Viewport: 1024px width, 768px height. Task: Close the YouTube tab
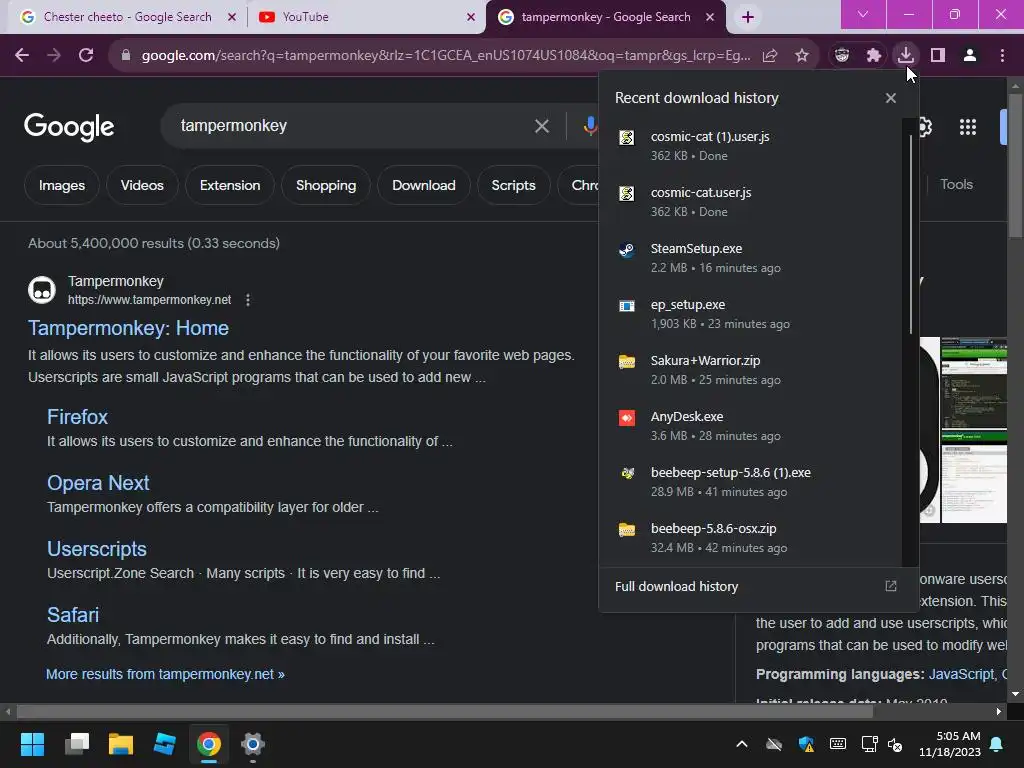click(471, 17)
